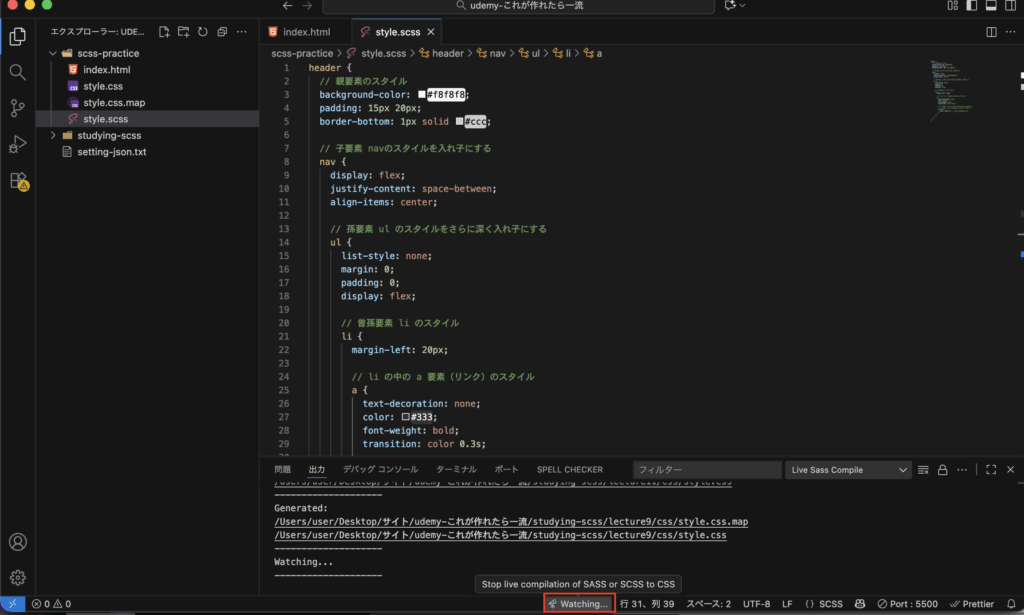
Task: Open the Live Sass Compile output dropdown
Action: [848, 470]
